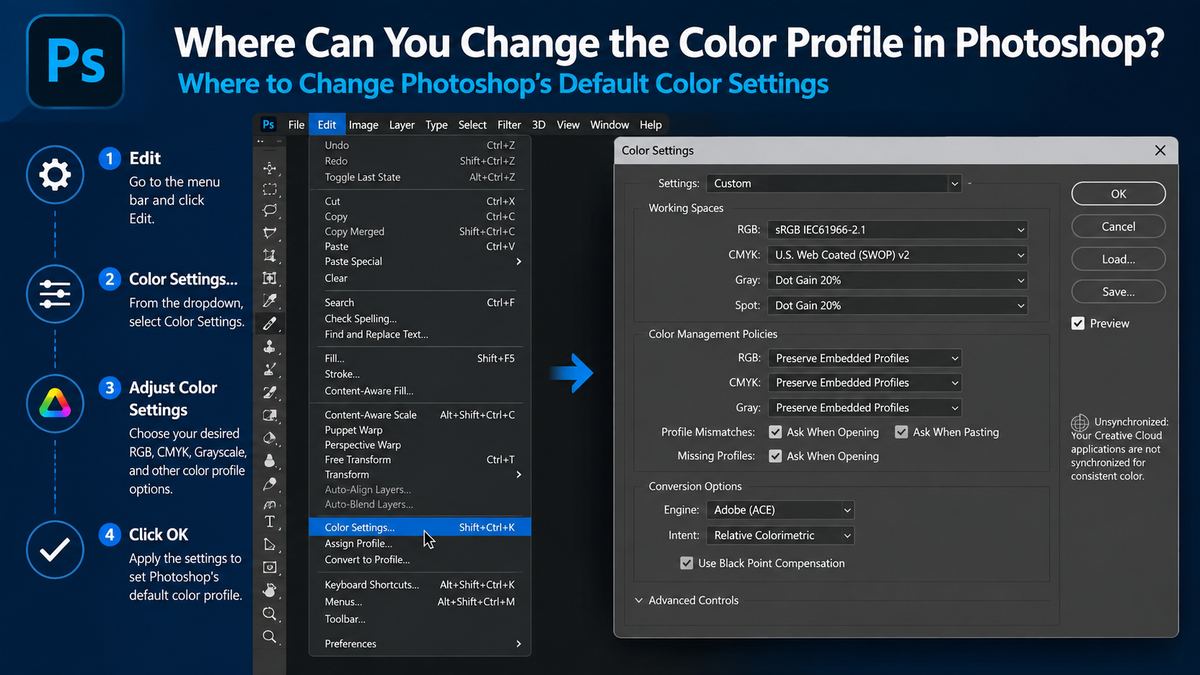Screen dimensions: 1200x675
Task: Click OK in Color Settings dialog
Action: (1118, 194)
